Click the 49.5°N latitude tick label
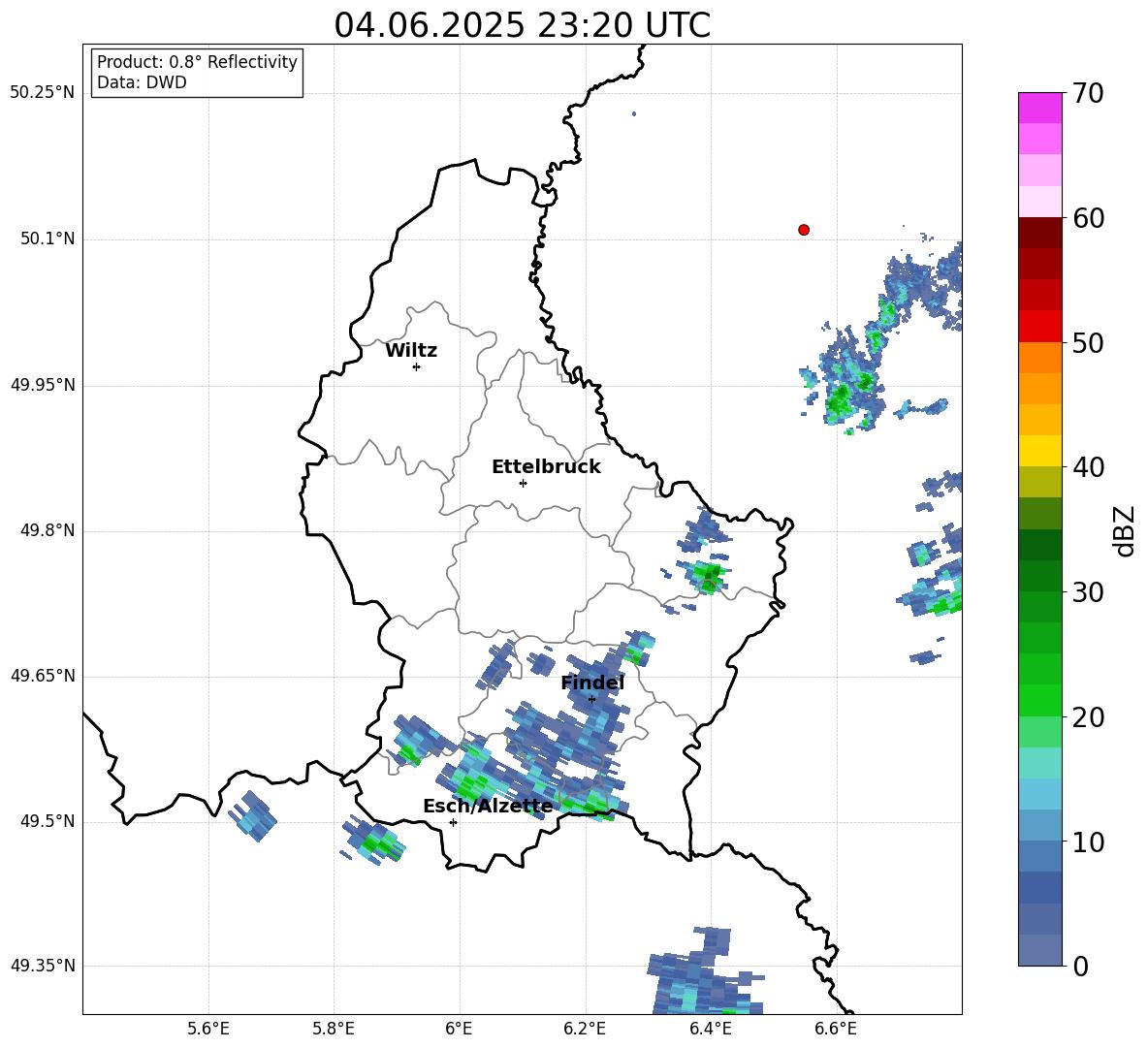The width and height of the screenshot is (1148, 1048). pos(47,821)
